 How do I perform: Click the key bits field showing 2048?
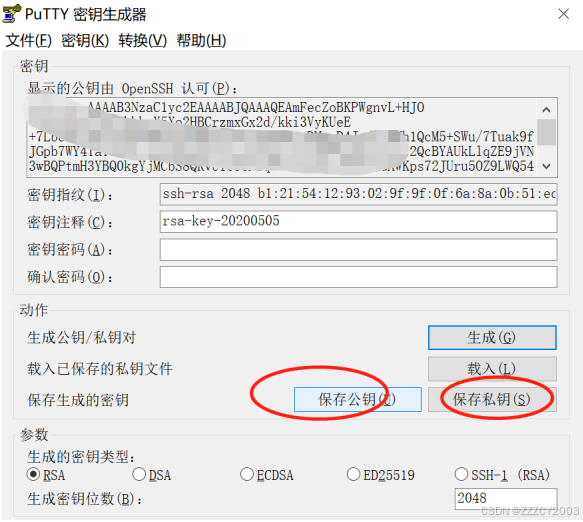pyautogui.click(x=506, y=499)
